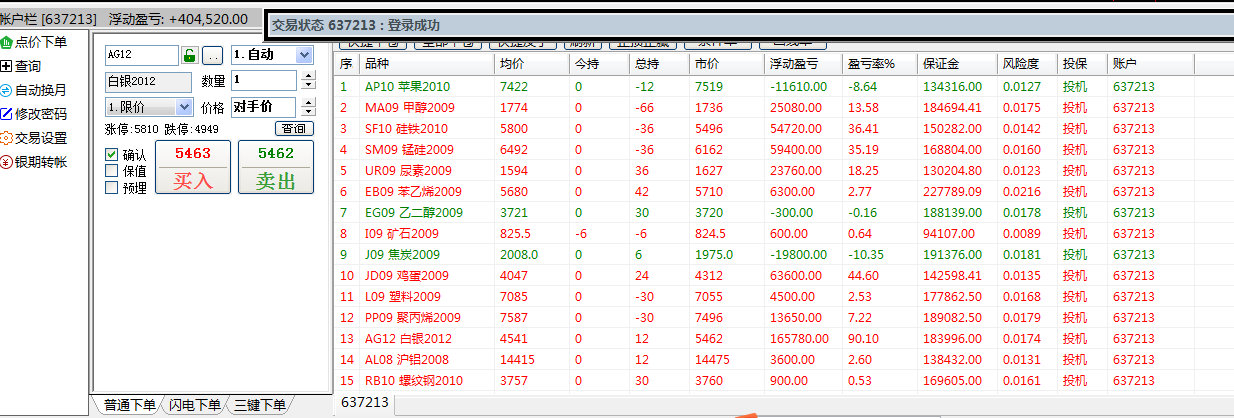Select the 'SM09 锰硅2009' position row
Screen dimensions: 1234x418
pos(766,150)
